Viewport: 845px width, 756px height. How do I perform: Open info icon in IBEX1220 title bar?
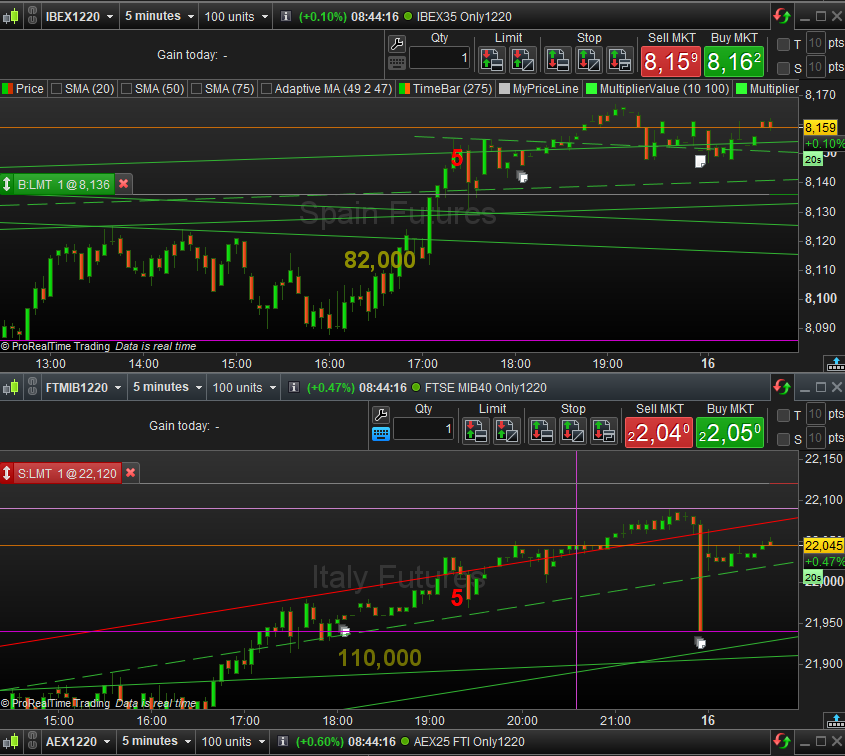pyautogui.click(x=286, y=16)
